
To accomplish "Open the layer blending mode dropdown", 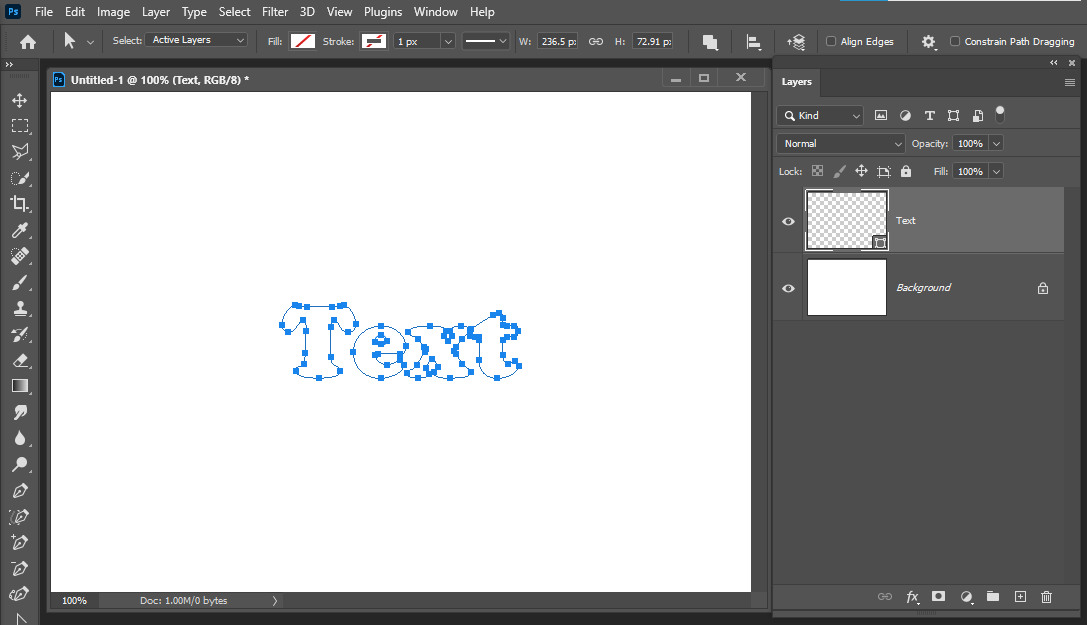I will pyautogui.click(x=840, y=143).
